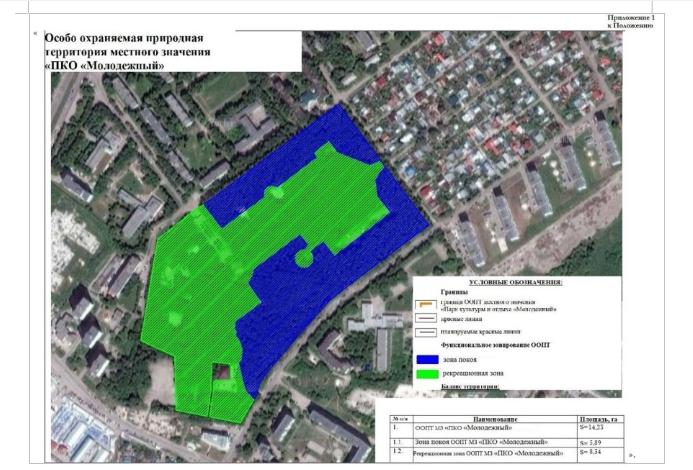693x470 pixels.
Task: Pick the blue 'зона покоя' legend swatch
Action: 425,358
